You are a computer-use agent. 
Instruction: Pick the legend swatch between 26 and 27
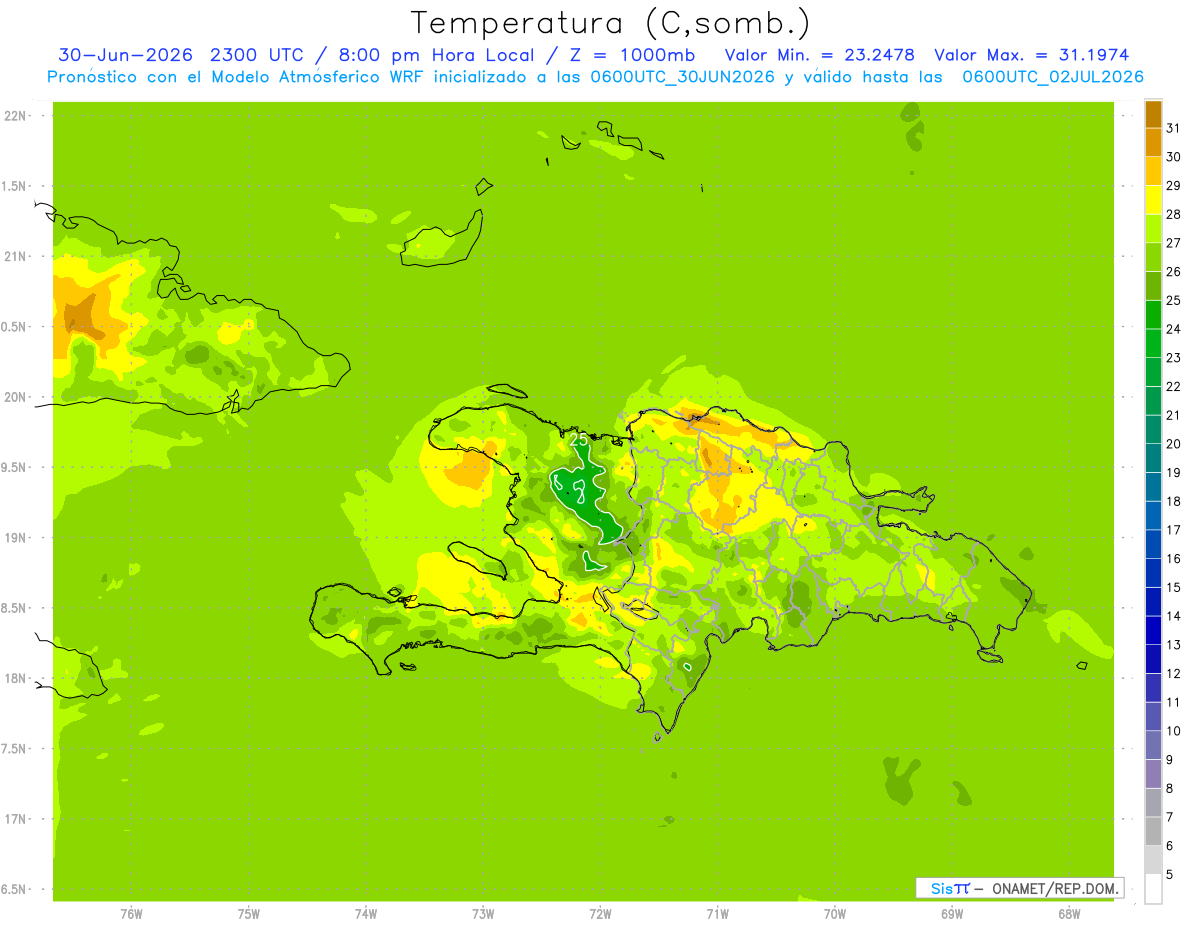click(x=1153, y=258)
